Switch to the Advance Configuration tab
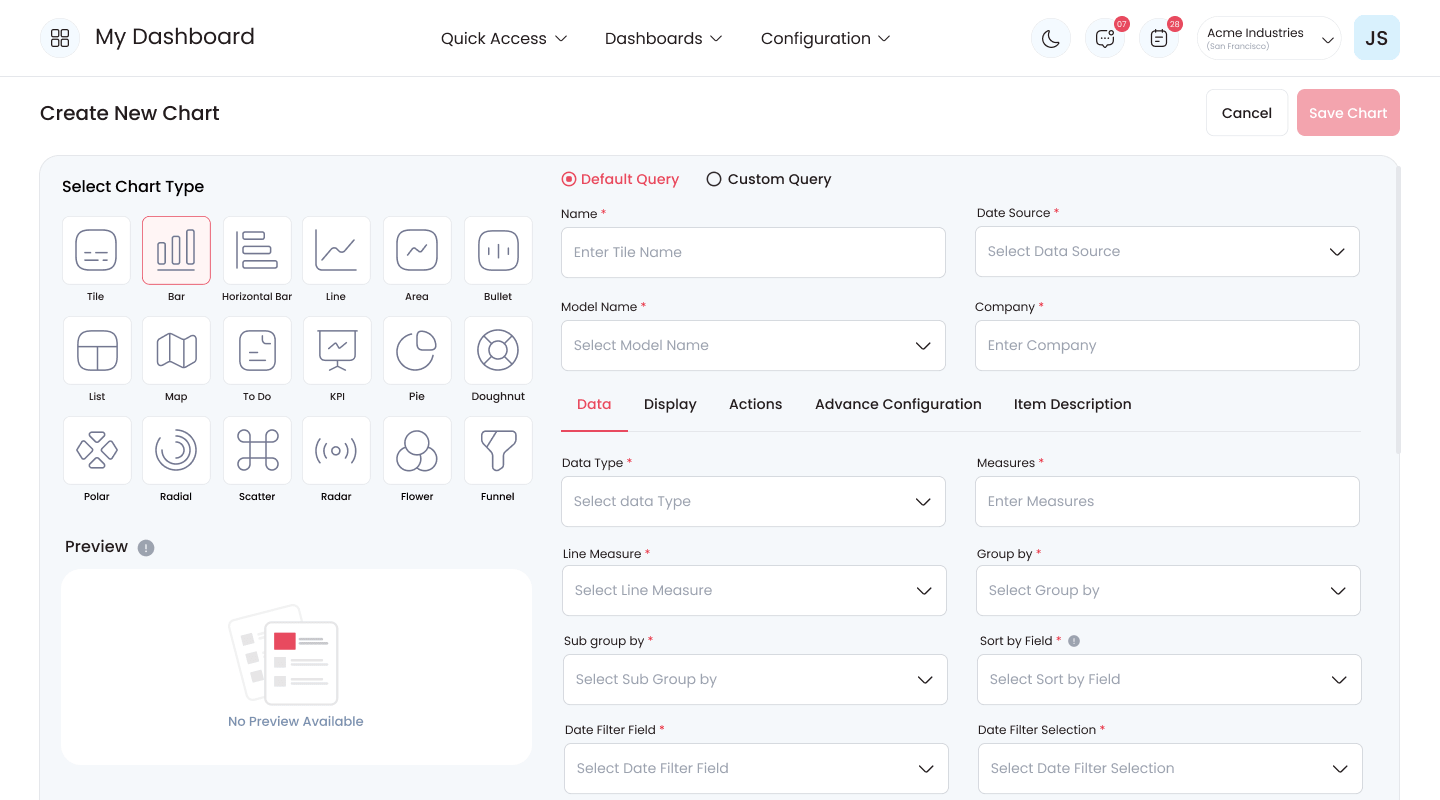 (x=898, y=404)
